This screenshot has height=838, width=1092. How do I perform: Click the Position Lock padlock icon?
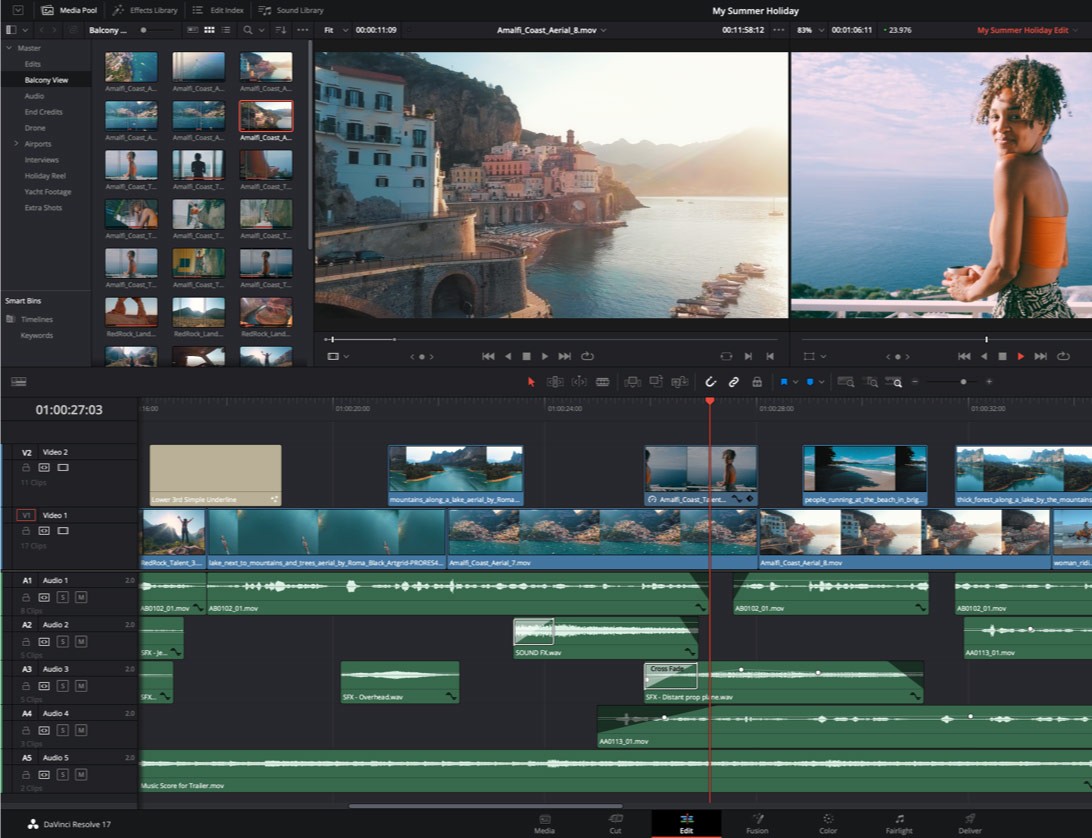pyautogui.click(x=756, y=382)
